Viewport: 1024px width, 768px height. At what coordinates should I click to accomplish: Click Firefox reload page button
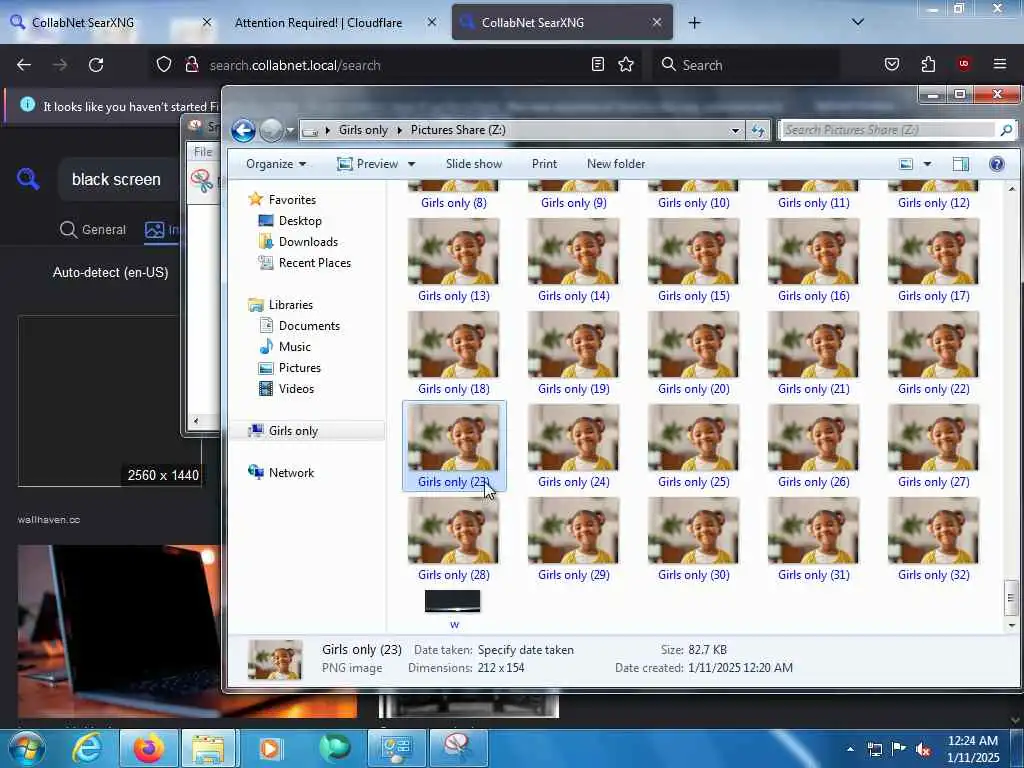pyautogui.click(x=96, y=65)
